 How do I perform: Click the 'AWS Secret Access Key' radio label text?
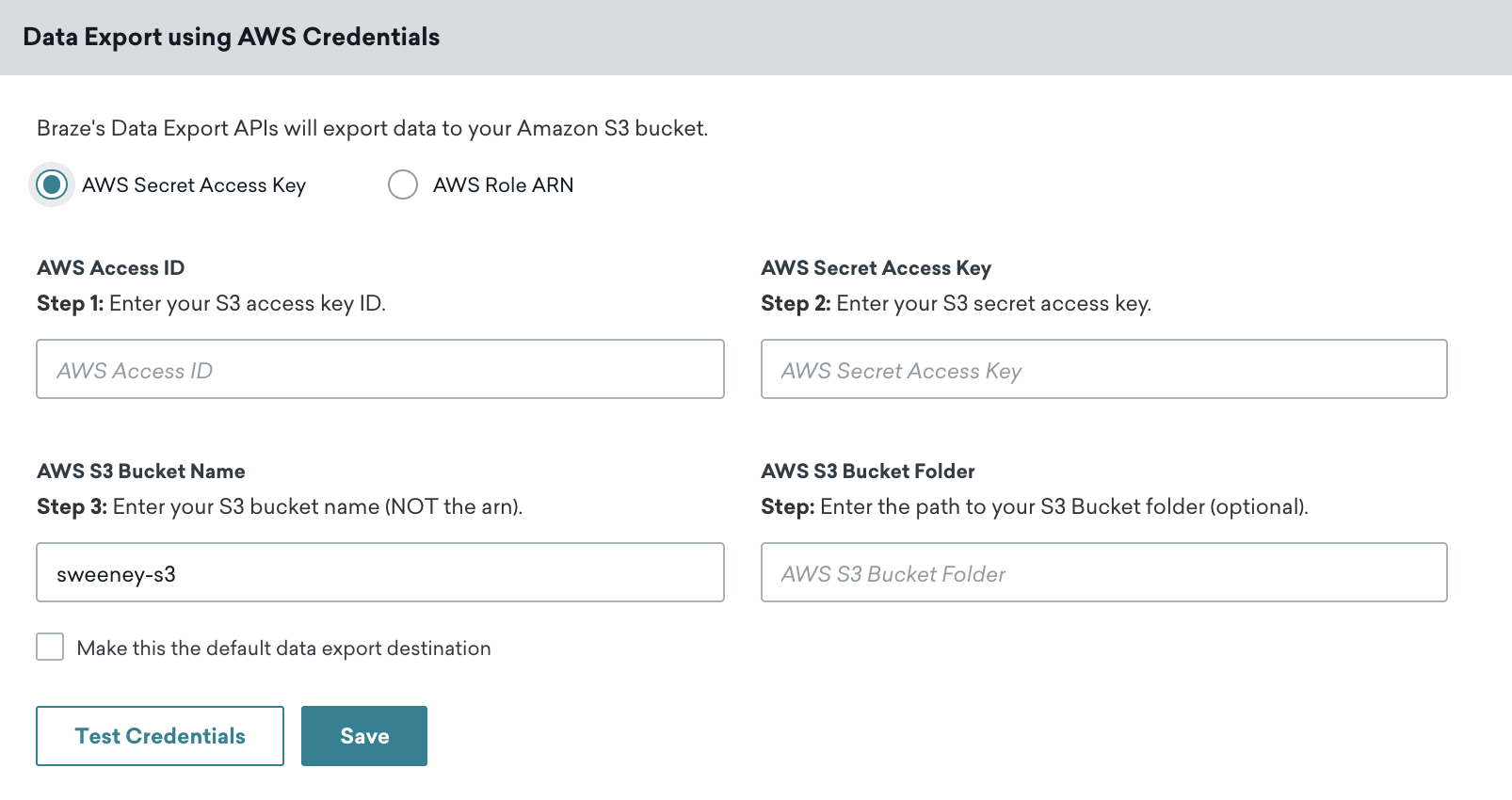pos(193,185)
